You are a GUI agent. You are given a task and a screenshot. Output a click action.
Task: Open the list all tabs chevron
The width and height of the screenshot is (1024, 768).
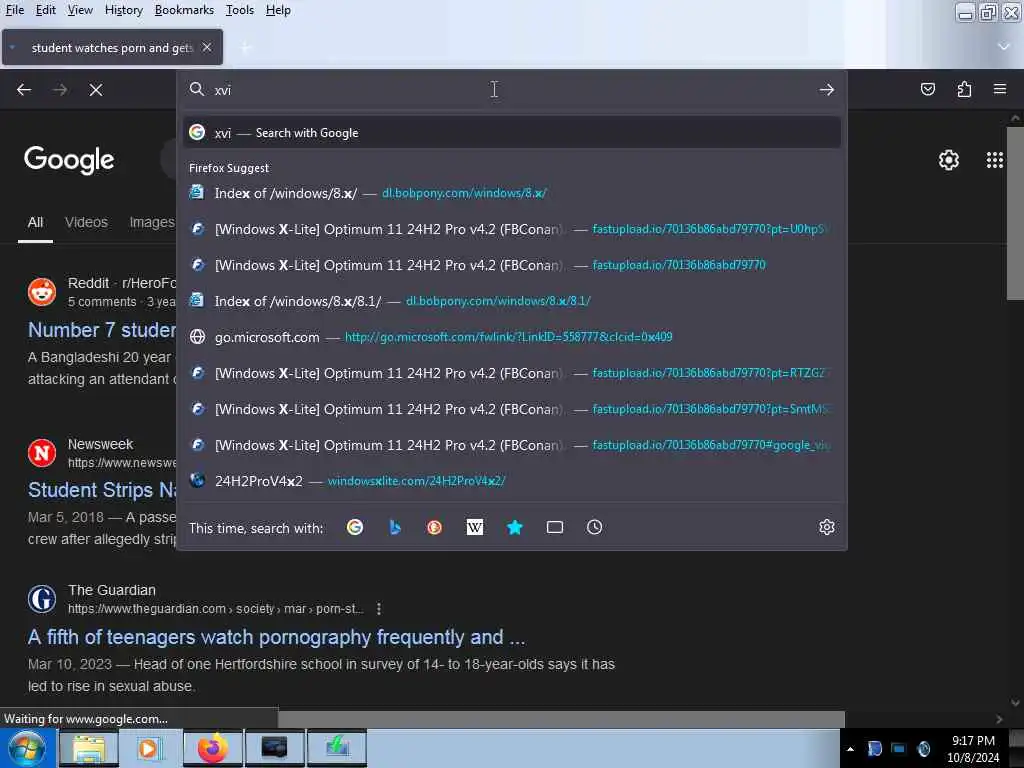coord(1003,46)
